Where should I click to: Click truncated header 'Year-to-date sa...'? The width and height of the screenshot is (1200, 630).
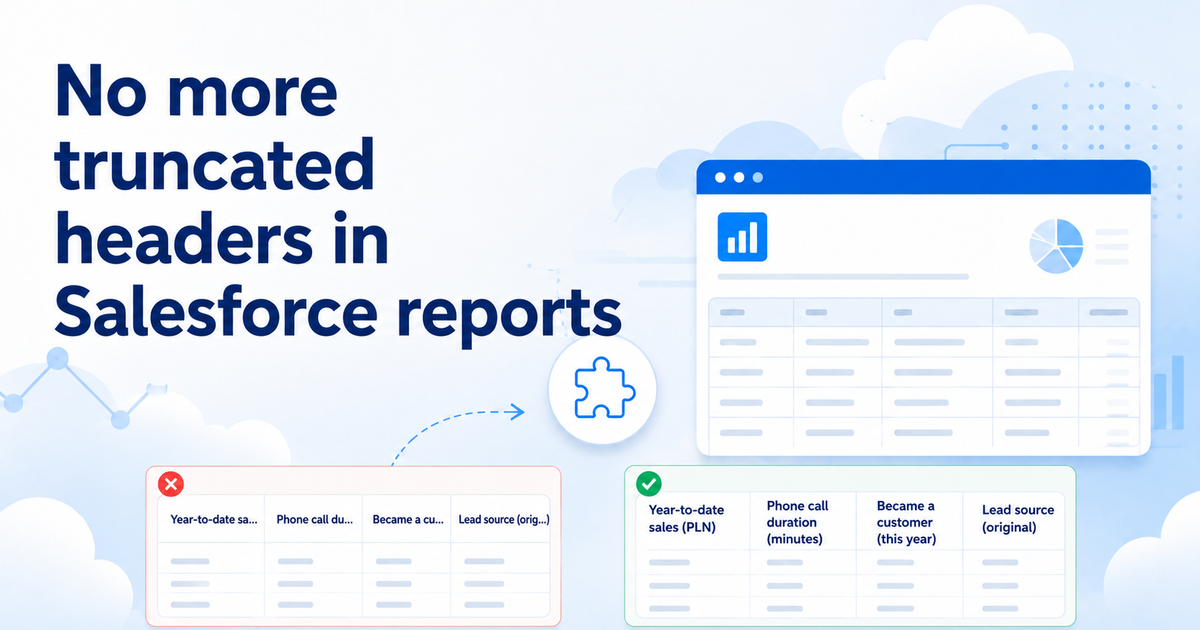[x=215, y=520]
